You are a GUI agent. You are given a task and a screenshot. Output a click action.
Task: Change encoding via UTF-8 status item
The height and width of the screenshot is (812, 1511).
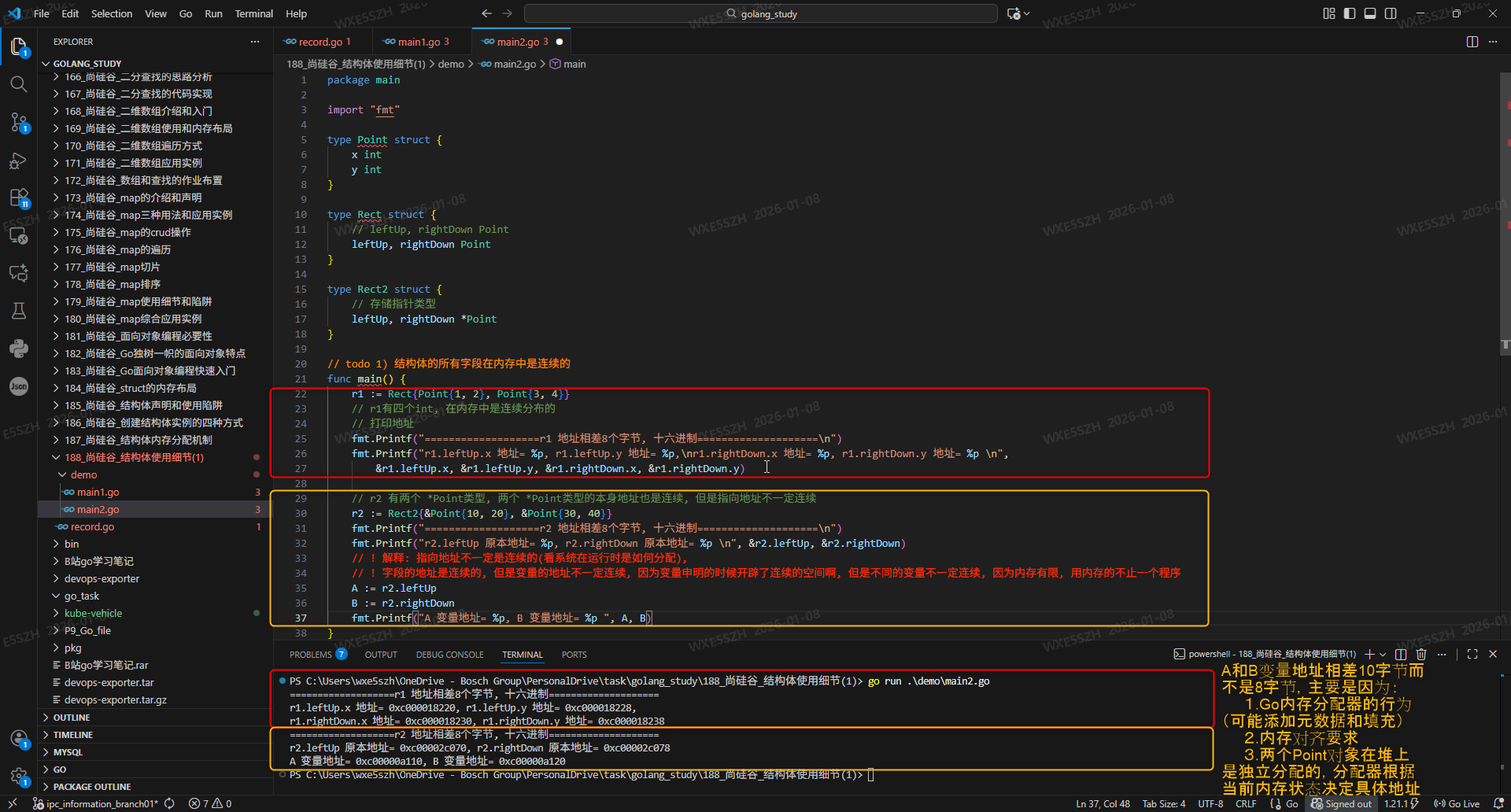(1210, 803)
